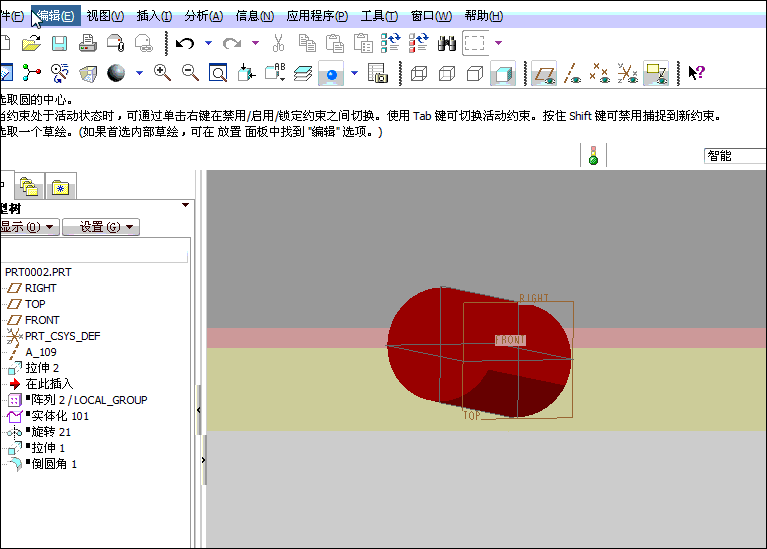Click the Paste Special icon
Image resolution: width=767 pixels, height=549 pixels.
pos(363,43)
